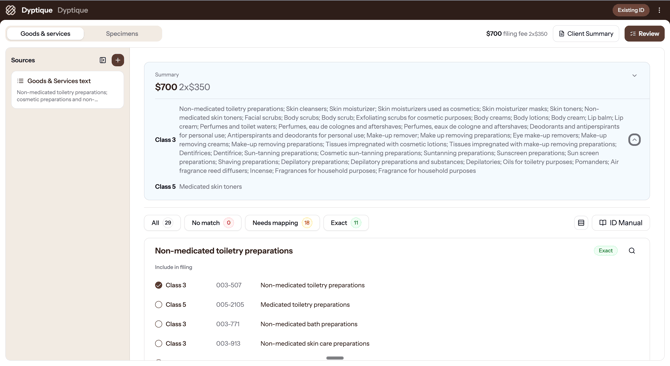Collapse the Summary panel chevron
Viewport: 670px width, 366px height.
(x=635, y=76)
